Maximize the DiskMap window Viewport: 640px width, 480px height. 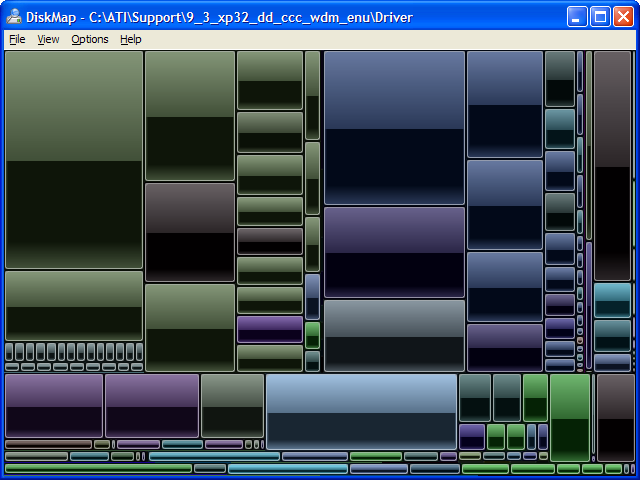pyautogui.click(x=600, y=16)
